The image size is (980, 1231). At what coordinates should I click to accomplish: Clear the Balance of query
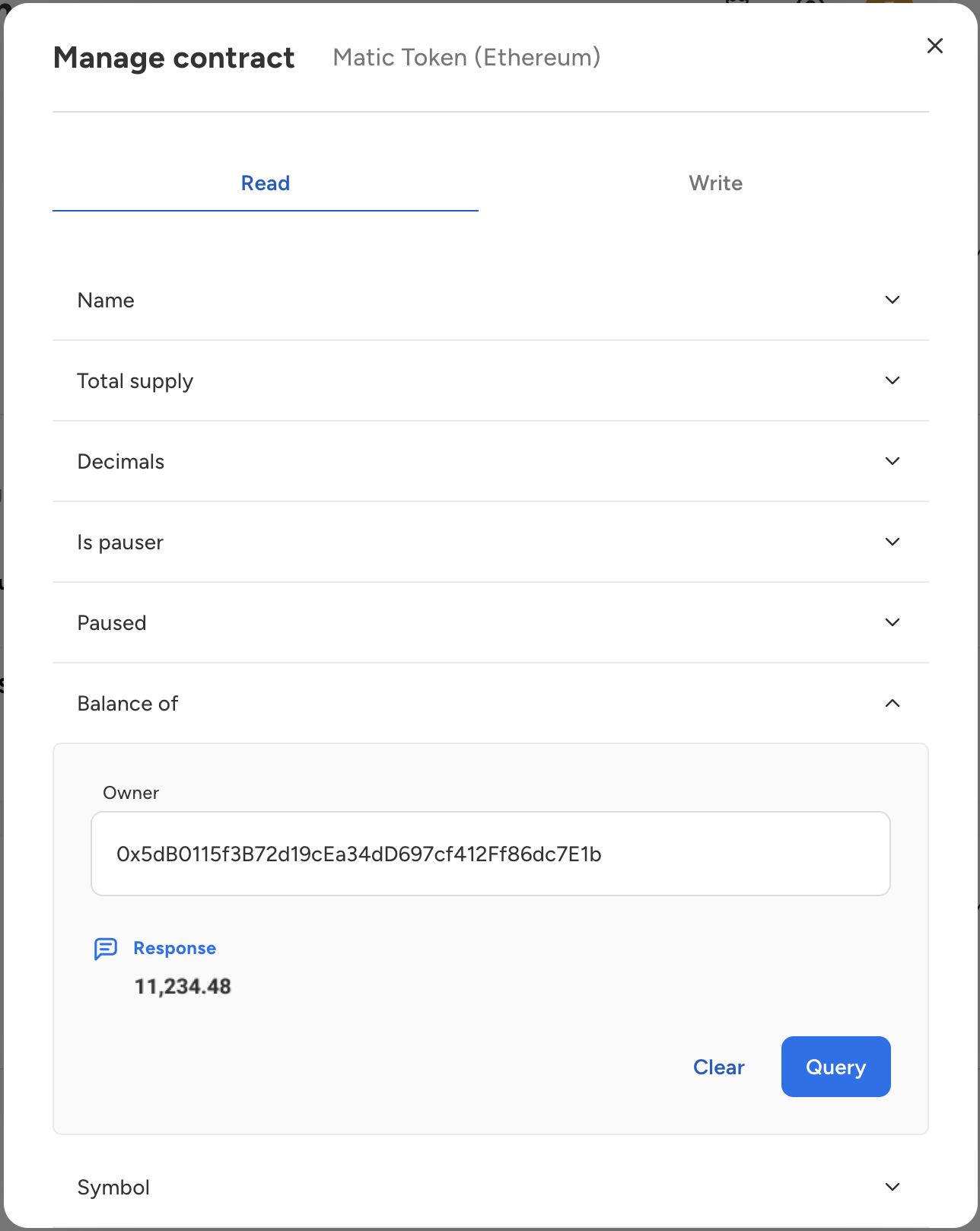(x=719, y=1067)
